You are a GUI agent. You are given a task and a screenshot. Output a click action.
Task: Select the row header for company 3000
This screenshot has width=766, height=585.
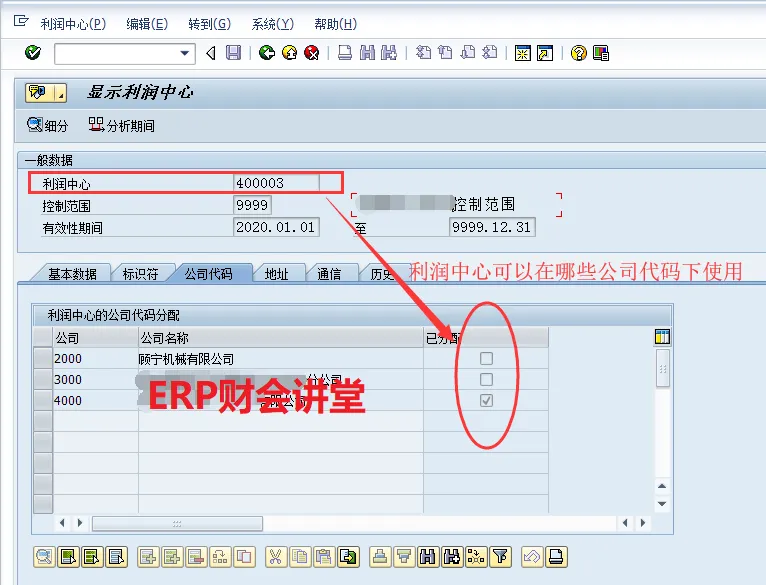[x=43, y=379]
